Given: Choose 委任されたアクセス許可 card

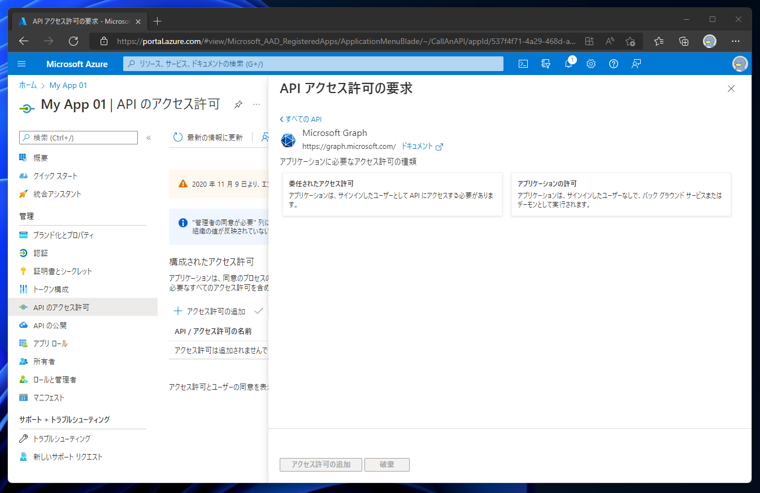Looking at the screenshot, I should point(392,194).
